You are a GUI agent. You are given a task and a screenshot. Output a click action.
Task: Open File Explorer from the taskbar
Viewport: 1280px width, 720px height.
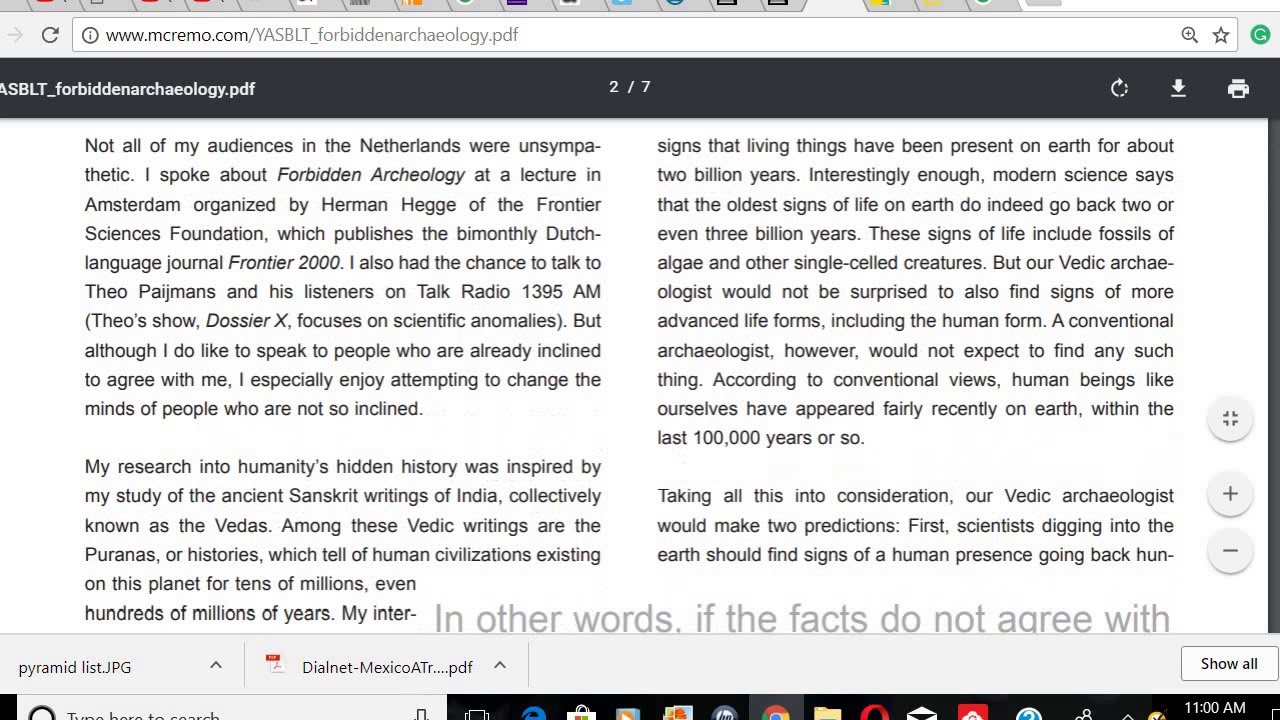[x=827, y=715]
